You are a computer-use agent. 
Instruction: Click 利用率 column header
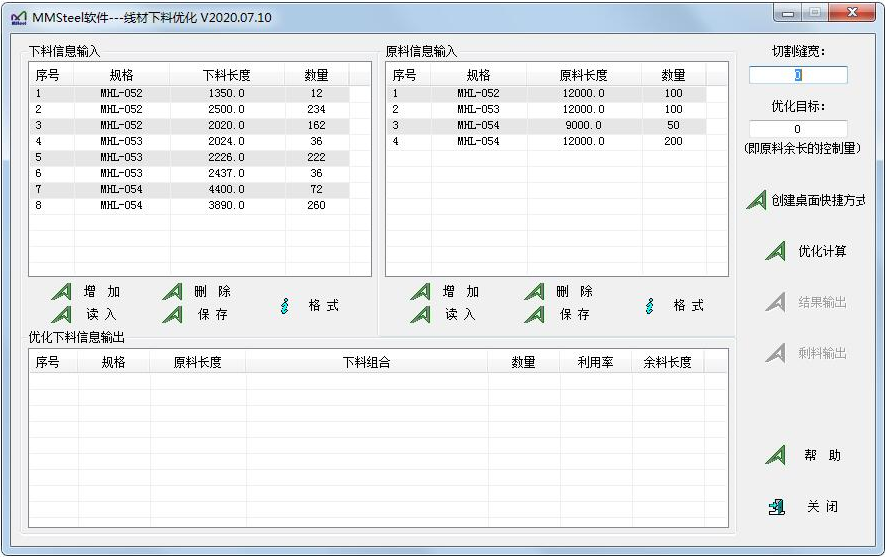(596, 362)
